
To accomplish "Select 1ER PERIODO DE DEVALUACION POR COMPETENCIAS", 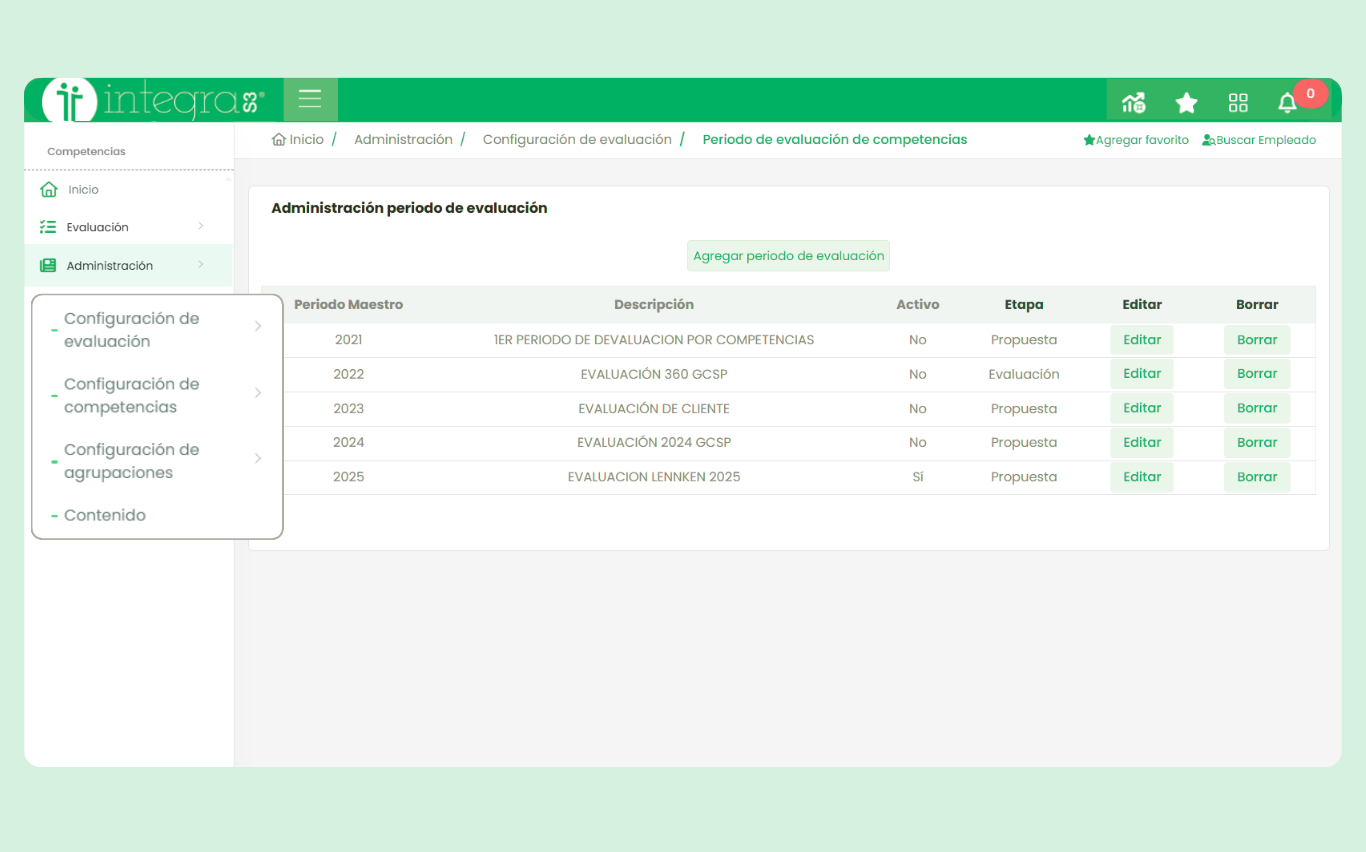I will coord(654,340).
